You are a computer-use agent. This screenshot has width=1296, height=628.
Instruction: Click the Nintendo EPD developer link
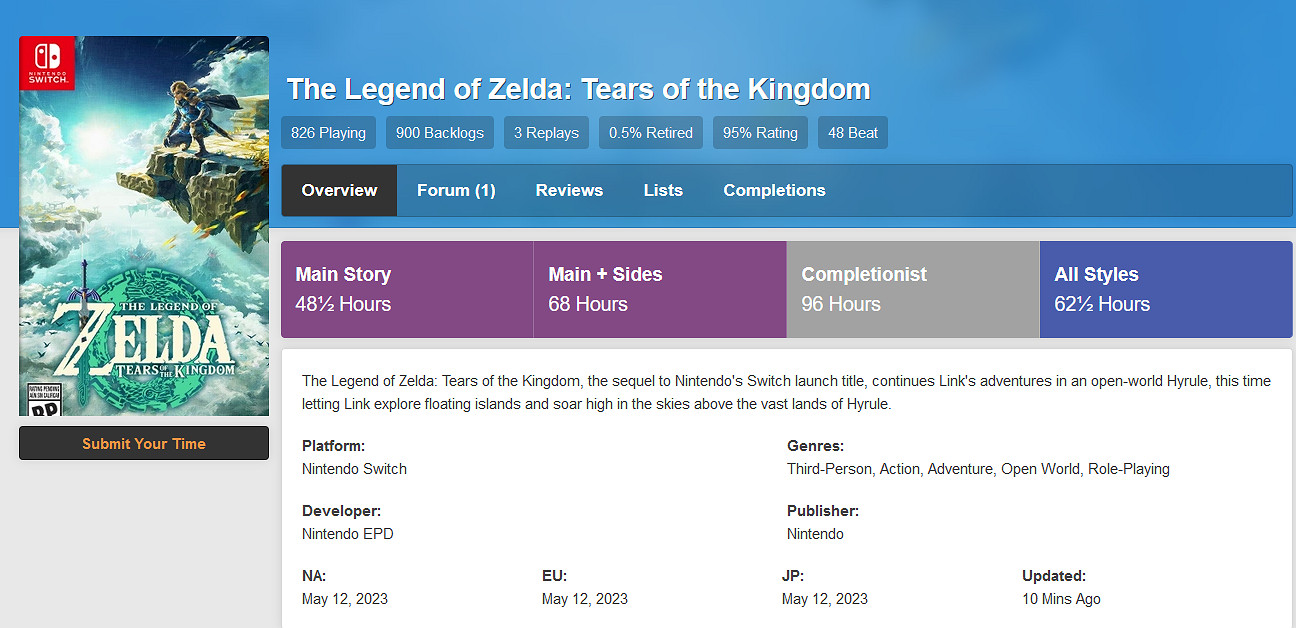348,534
